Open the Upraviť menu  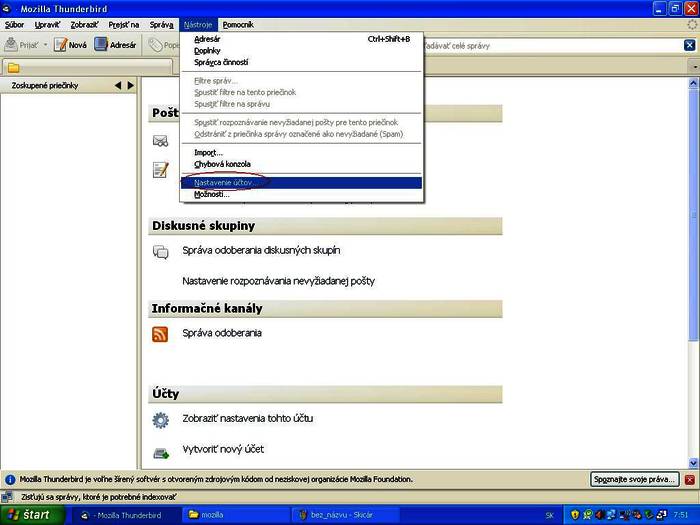click(x=47, y=25)
